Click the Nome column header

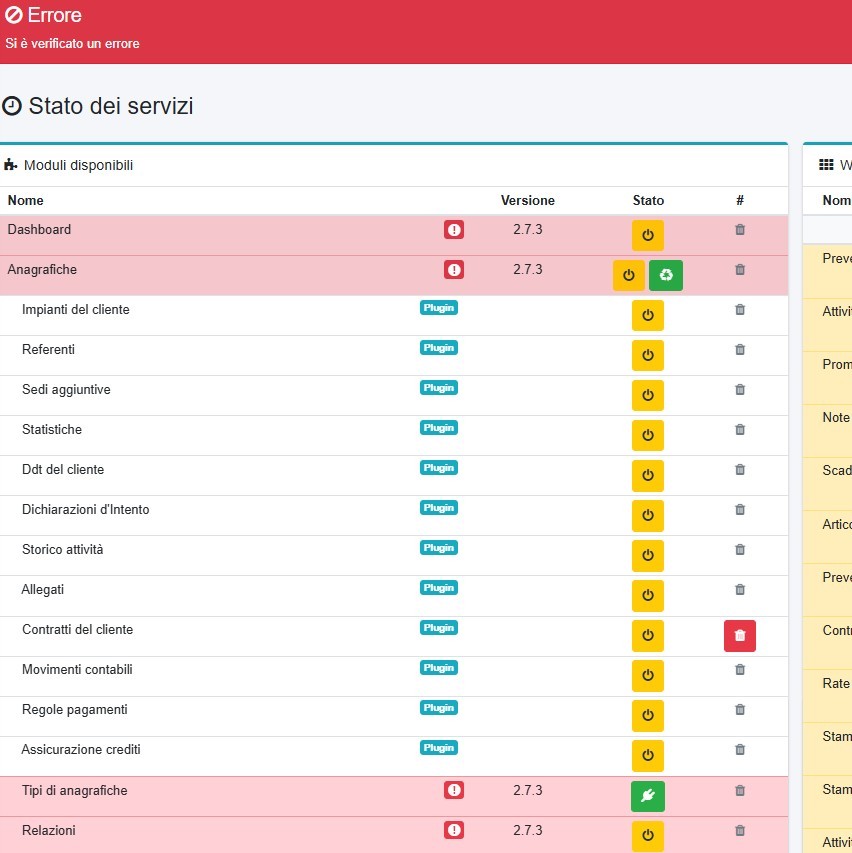point(26,201)
